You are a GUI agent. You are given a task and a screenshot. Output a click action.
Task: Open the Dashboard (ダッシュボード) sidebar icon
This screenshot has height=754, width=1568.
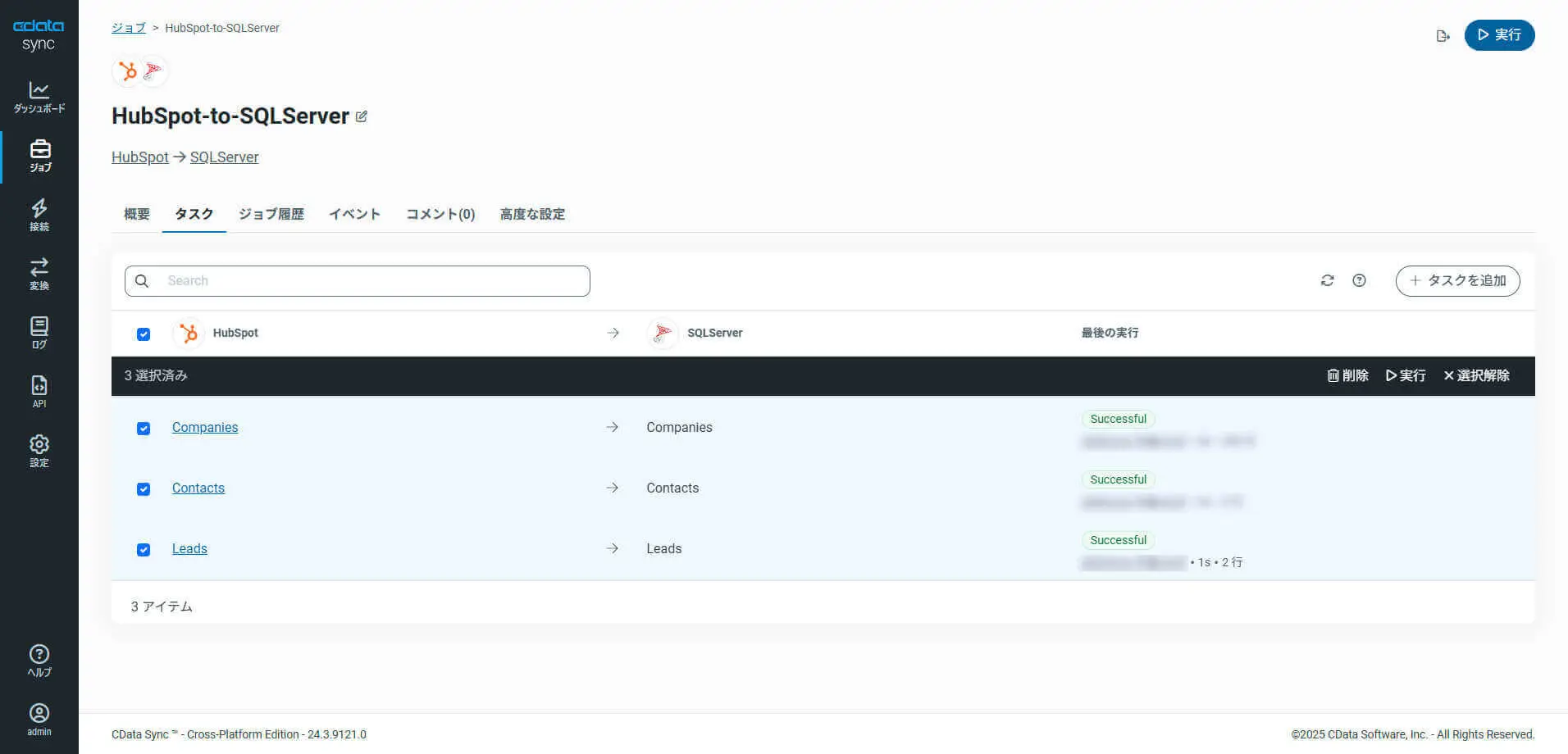point(39,97)
